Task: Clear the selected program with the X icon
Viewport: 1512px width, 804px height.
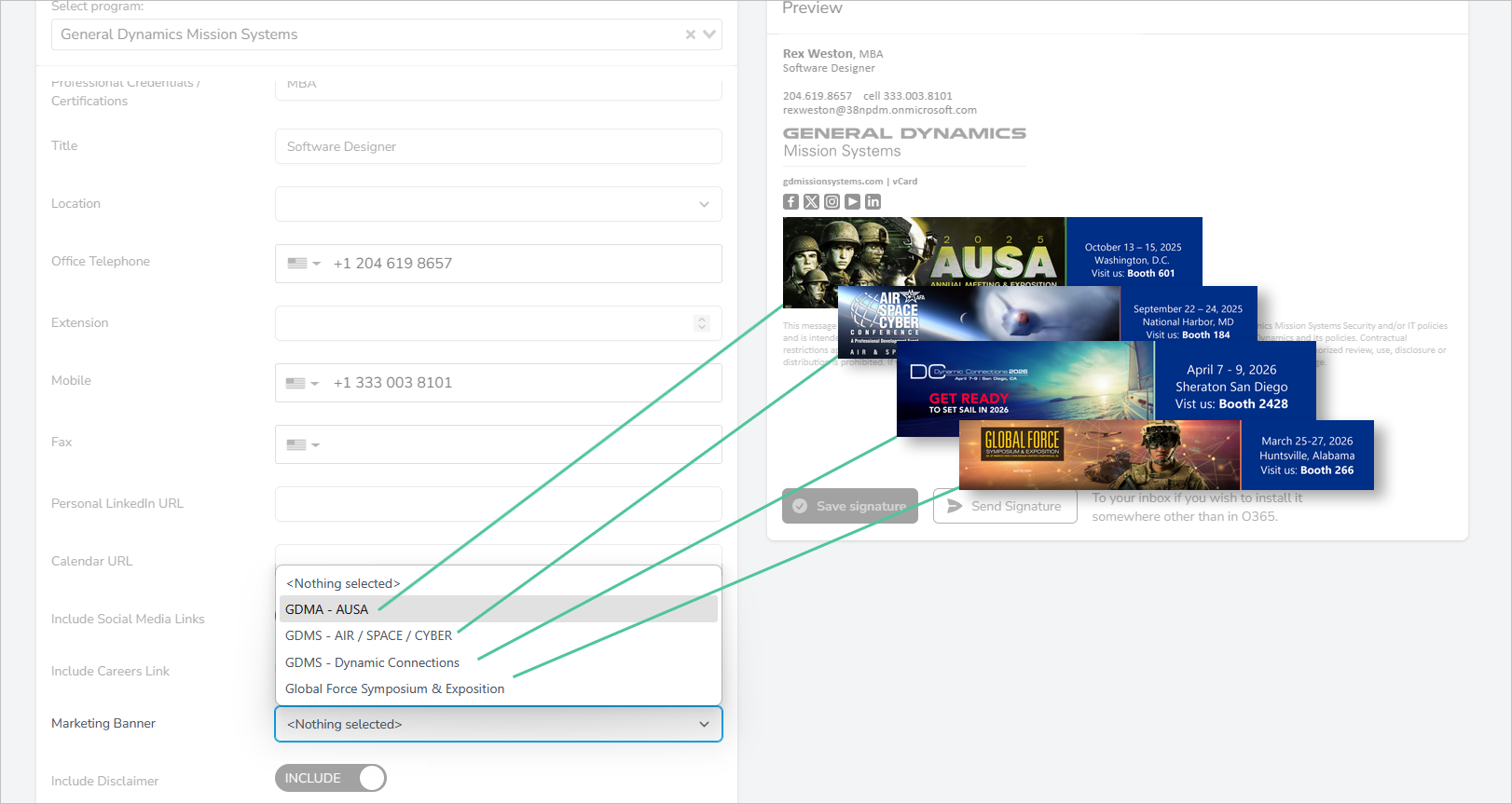Action: click(690, 34)
